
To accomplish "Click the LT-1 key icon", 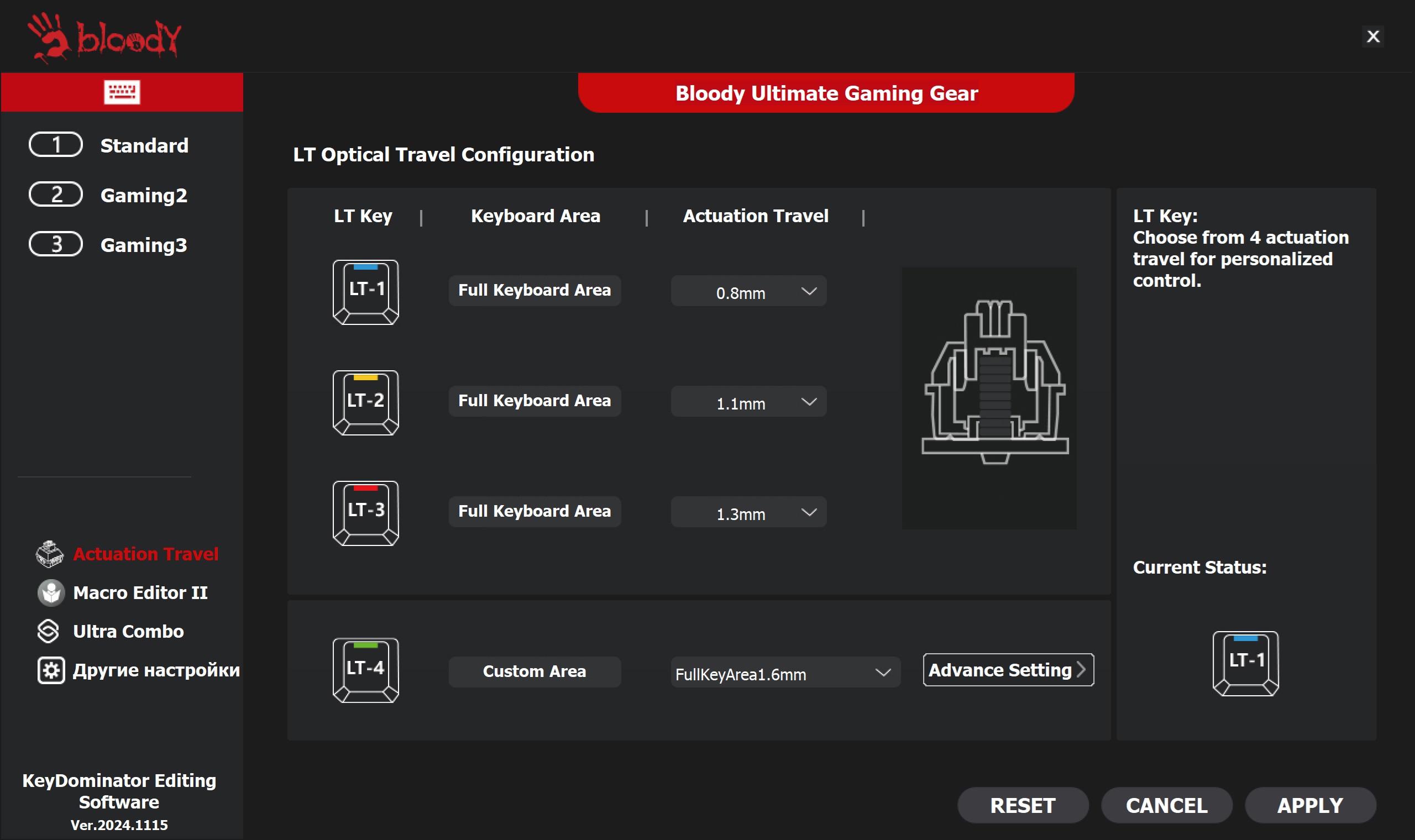I will [366, 292].
